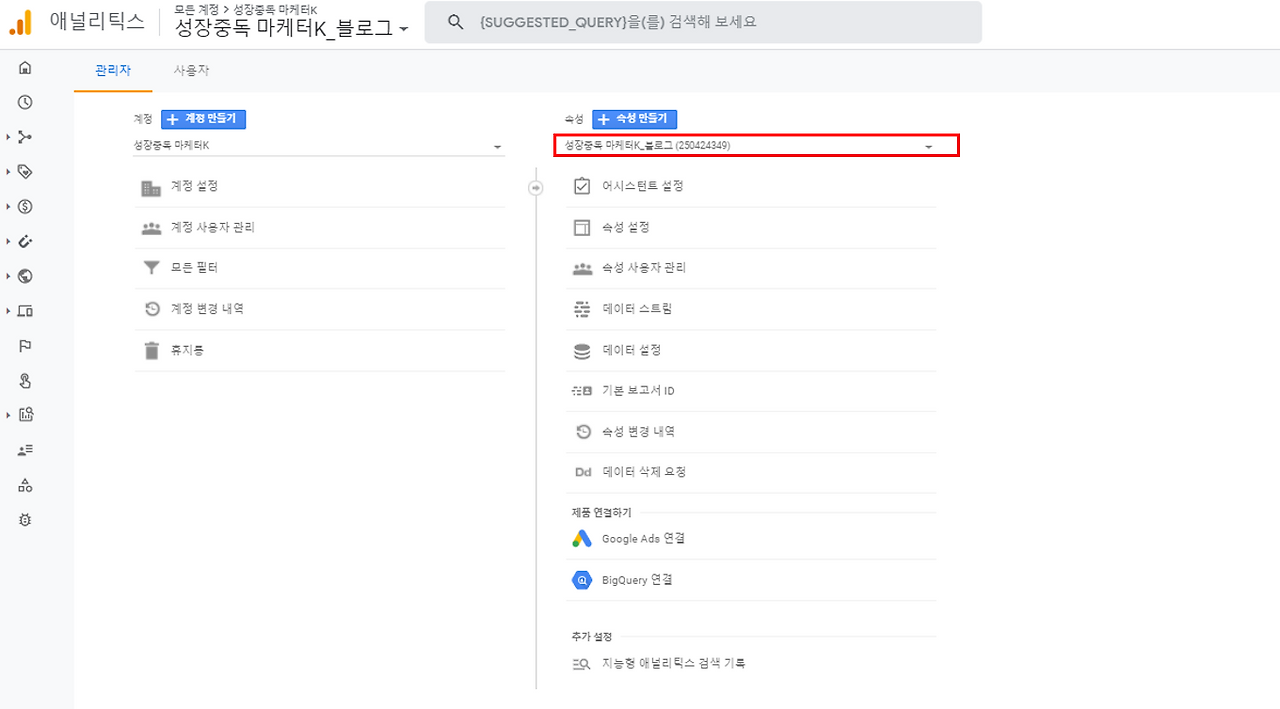The image size is (1280, 709).
Task: Open the Audiences person-list icon
Action: [25, 450]
